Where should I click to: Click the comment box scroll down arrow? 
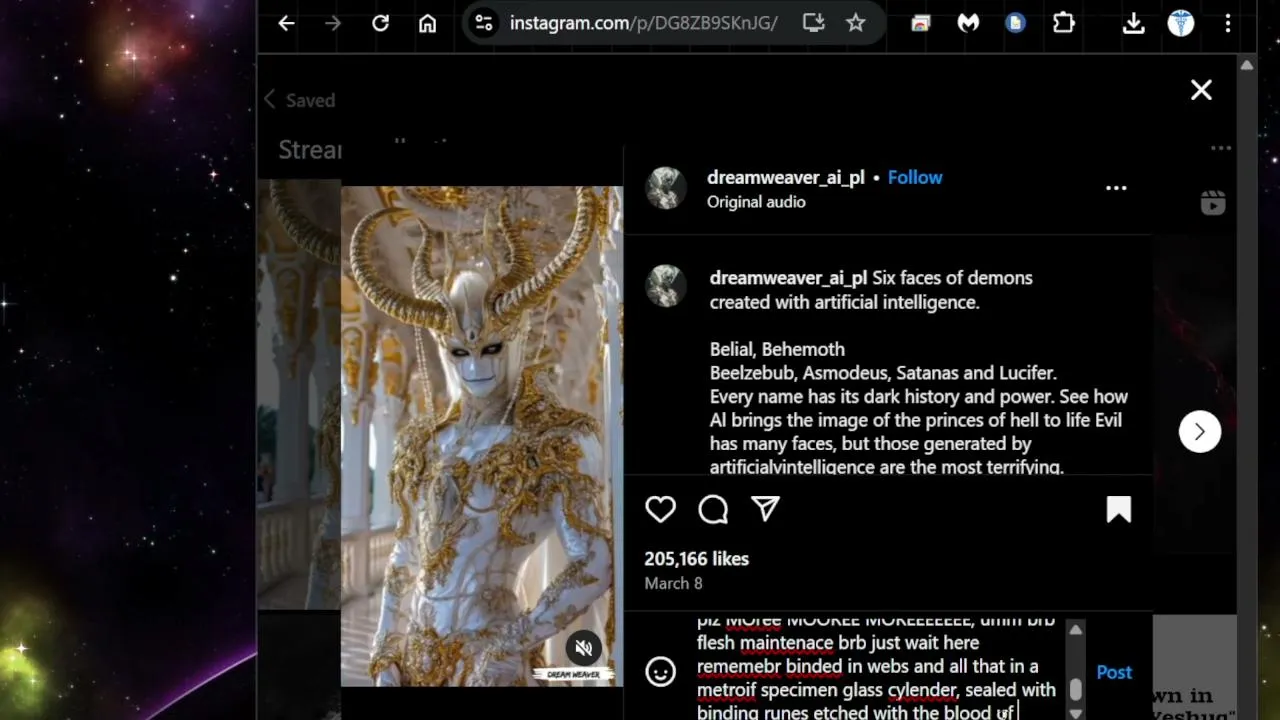(x=1075, y=712)
